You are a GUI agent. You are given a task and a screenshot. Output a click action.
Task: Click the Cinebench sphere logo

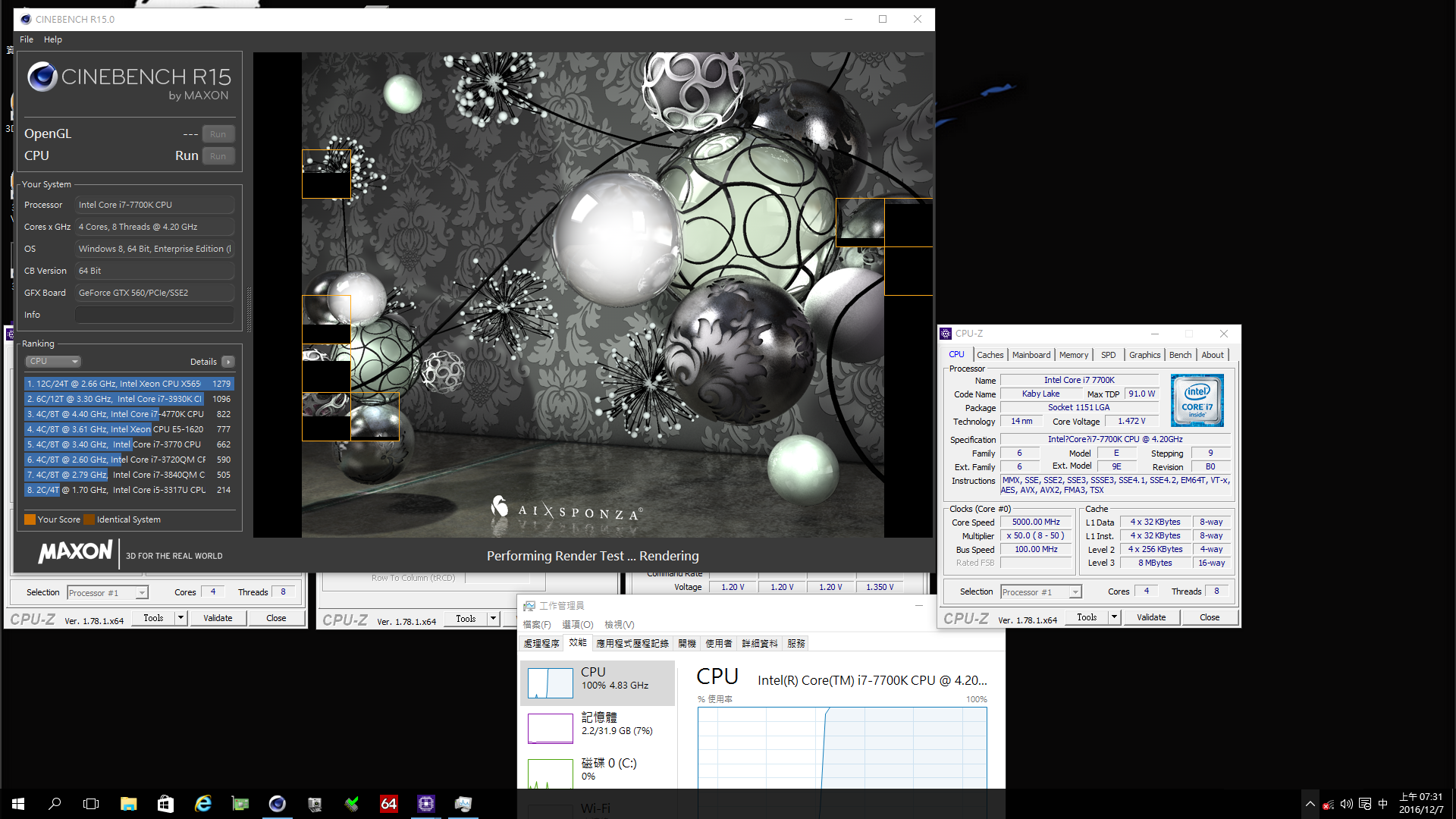click(42, 77)
